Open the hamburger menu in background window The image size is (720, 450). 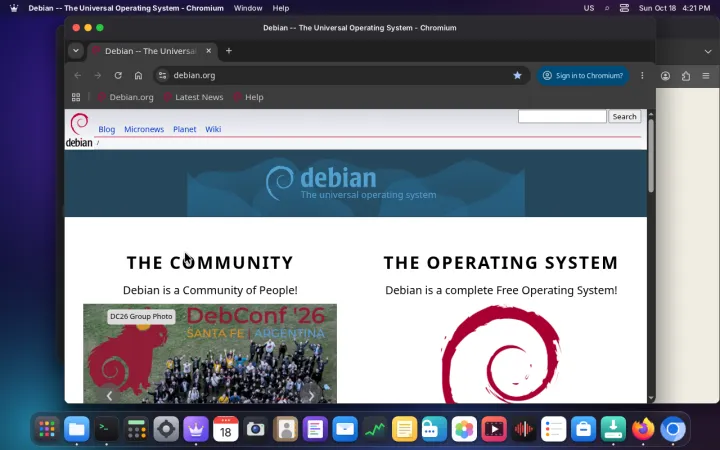(x=706, y=76)
